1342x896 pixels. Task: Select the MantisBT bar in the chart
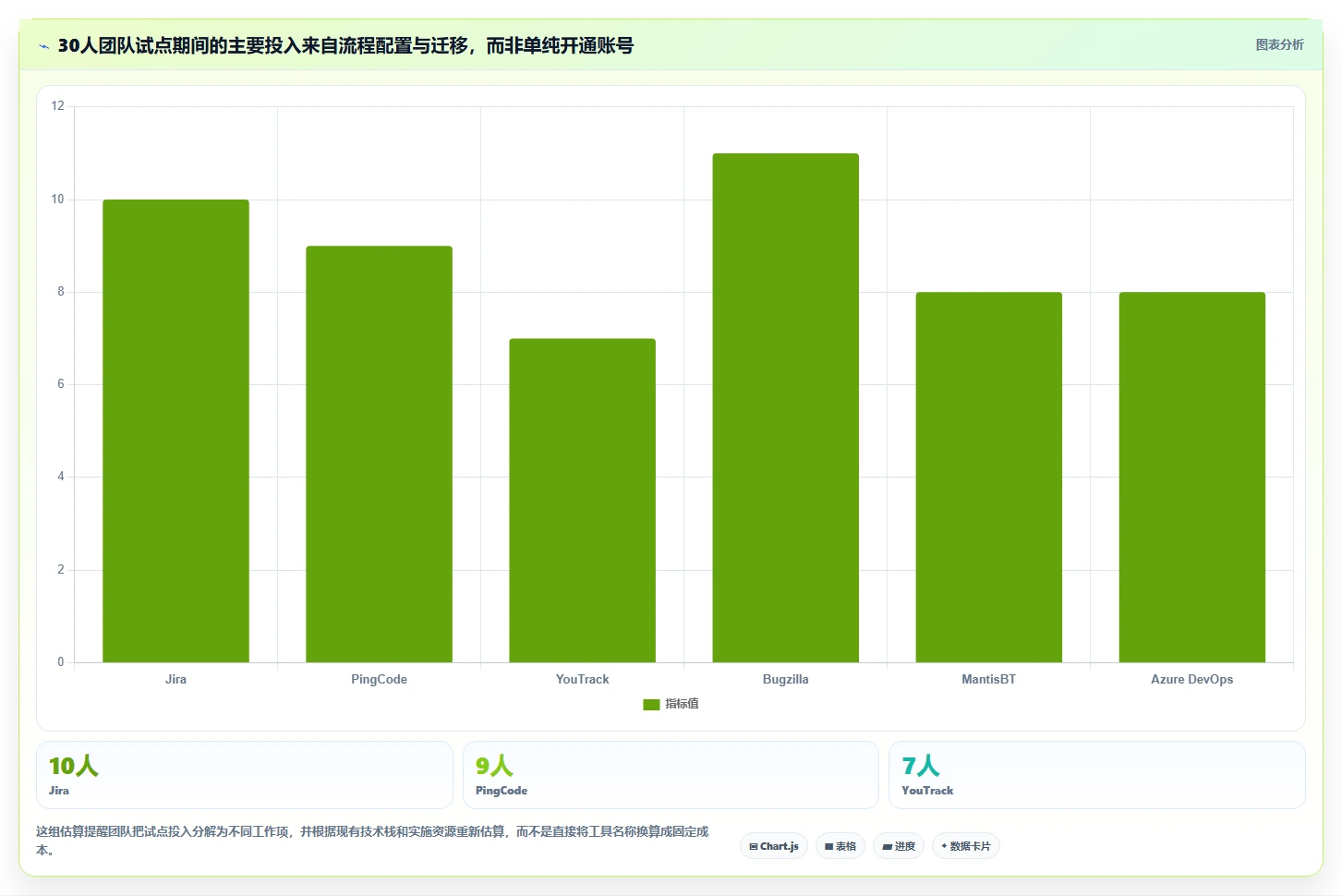988,477
